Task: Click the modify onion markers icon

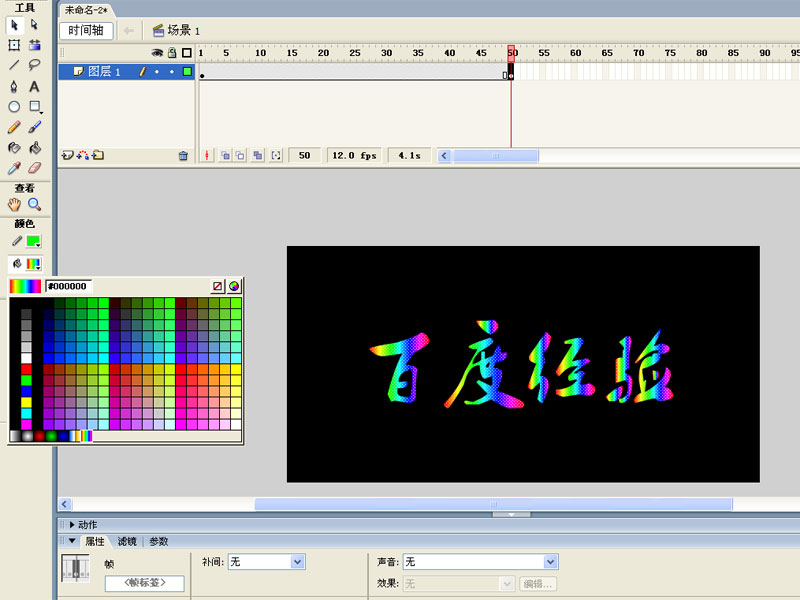Action: 276,155
